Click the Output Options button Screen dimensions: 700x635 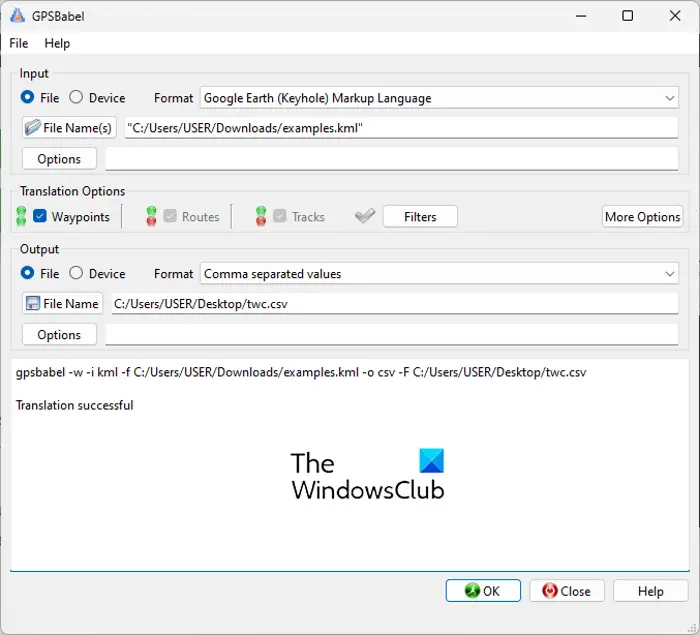59,335
